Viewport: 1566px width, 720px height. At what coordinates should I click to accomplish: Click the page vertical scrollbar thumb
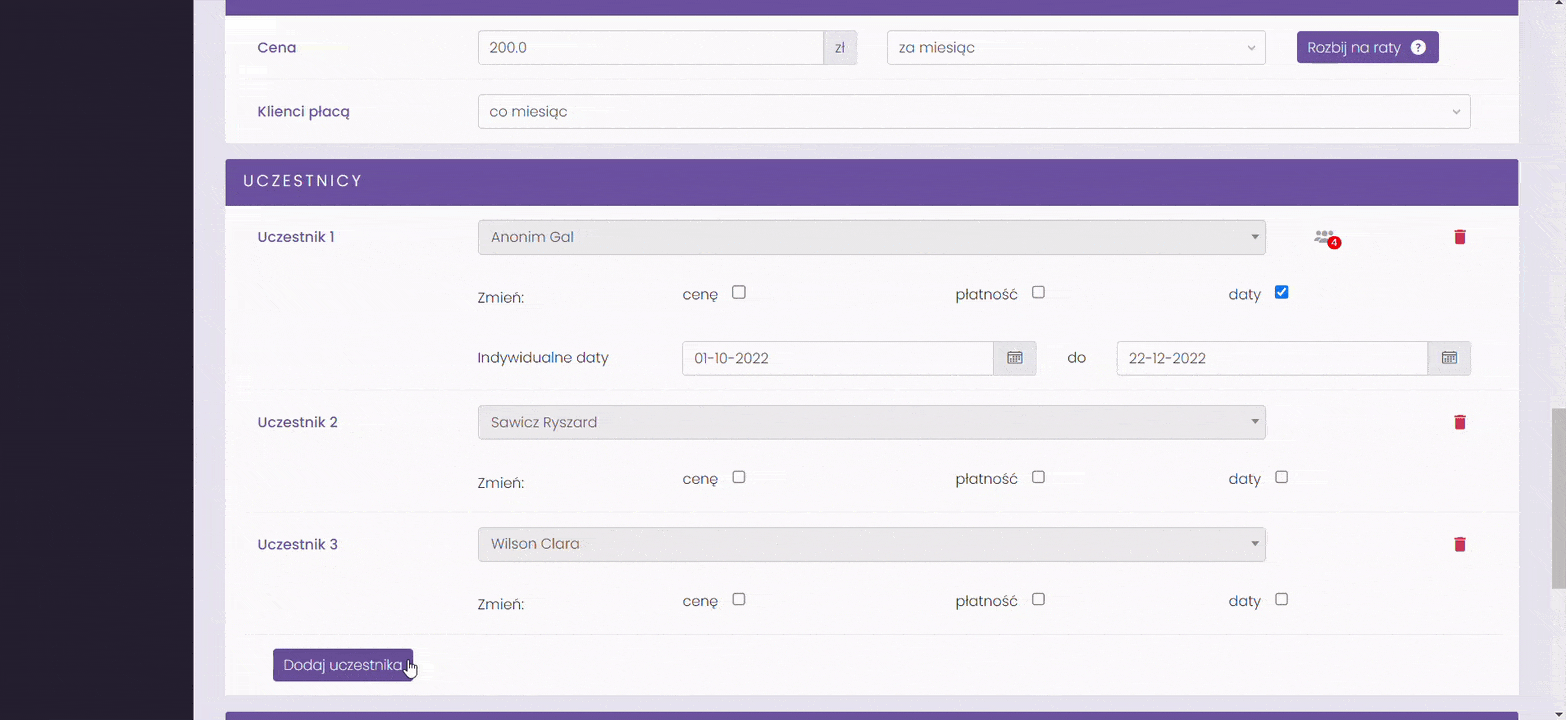click(x=1558, y=498)
